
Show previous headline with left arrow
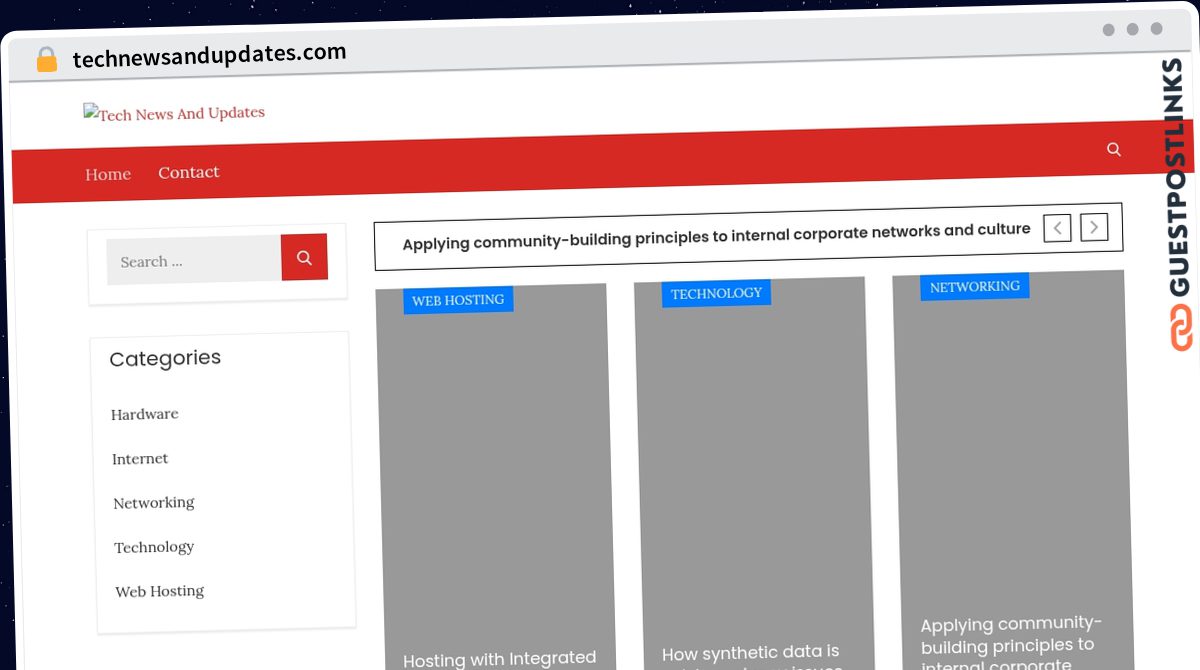pyautogui.click(x=1057, y=228)
